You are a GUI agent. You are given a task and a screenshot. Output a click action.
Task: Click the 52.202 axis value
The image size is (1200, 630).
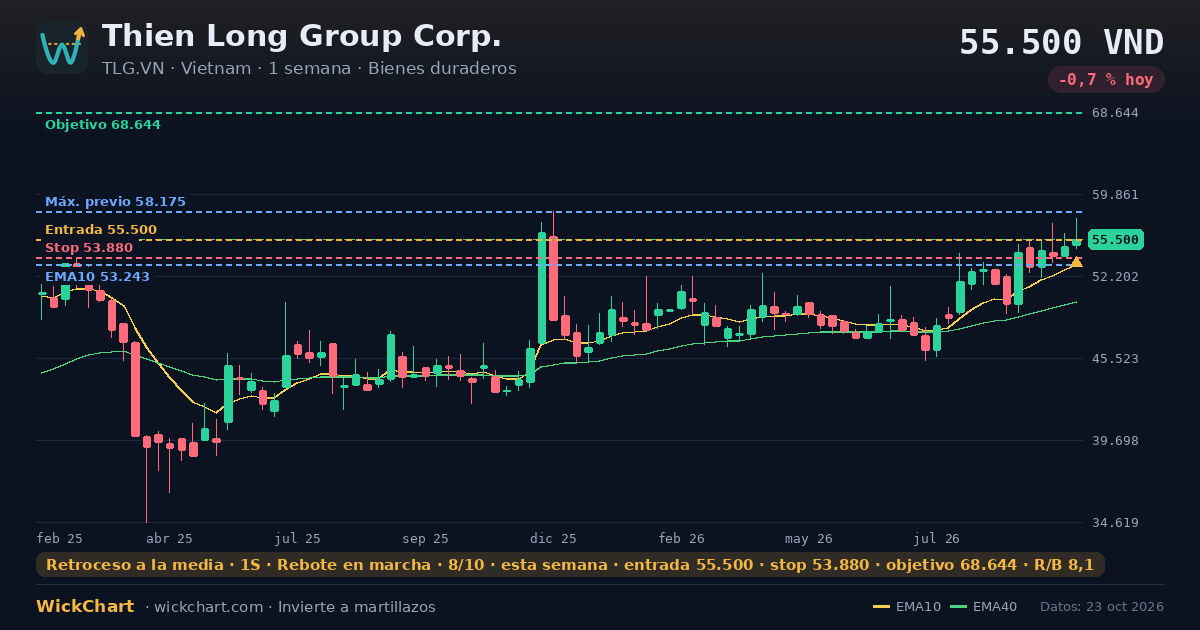[x=1115, y=277]
